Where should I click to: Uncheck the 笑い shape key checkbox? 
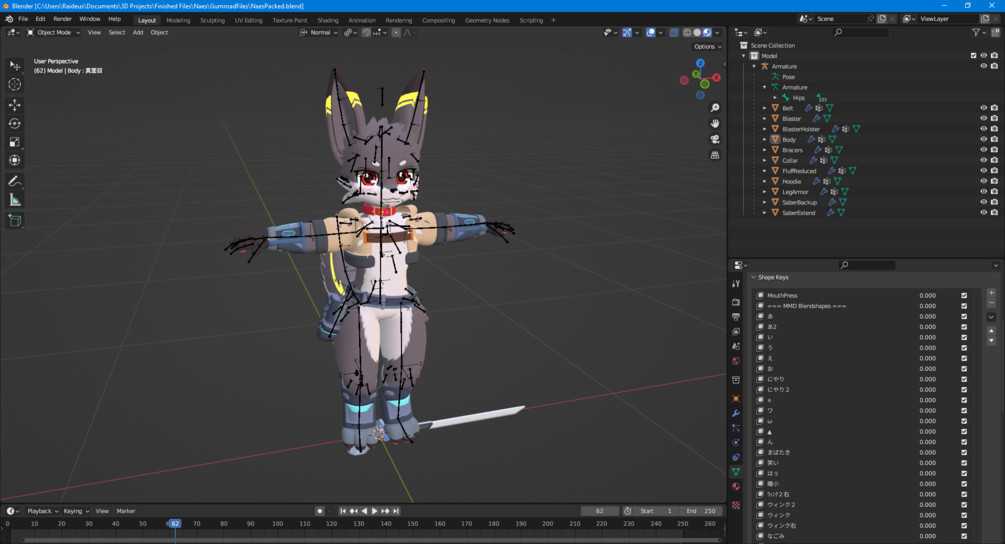click(964, 463)
